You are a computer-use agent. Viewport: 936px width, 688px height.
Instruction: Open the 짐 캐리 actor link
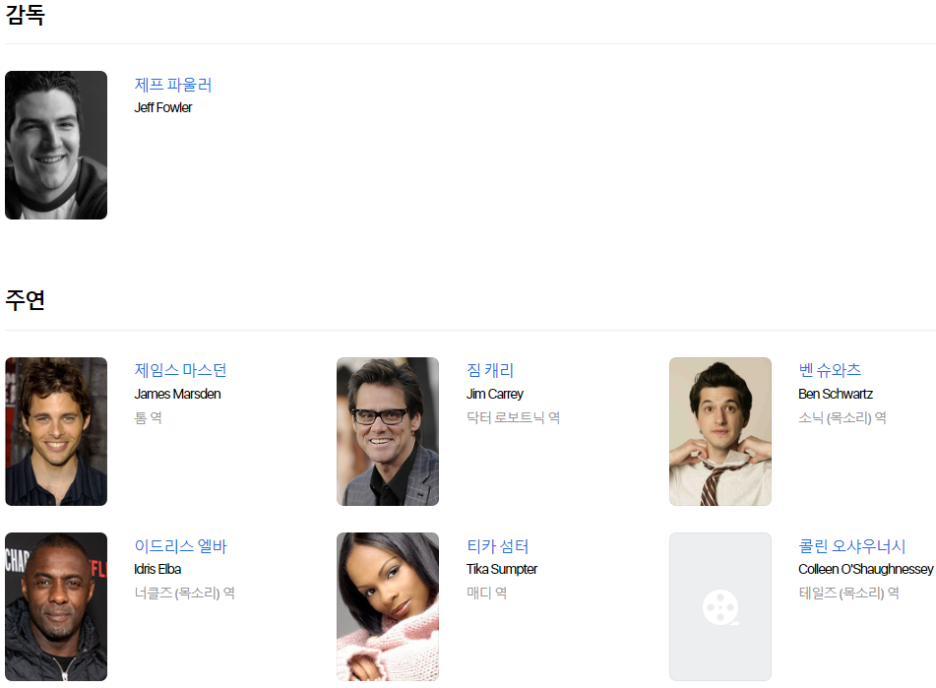489,370
